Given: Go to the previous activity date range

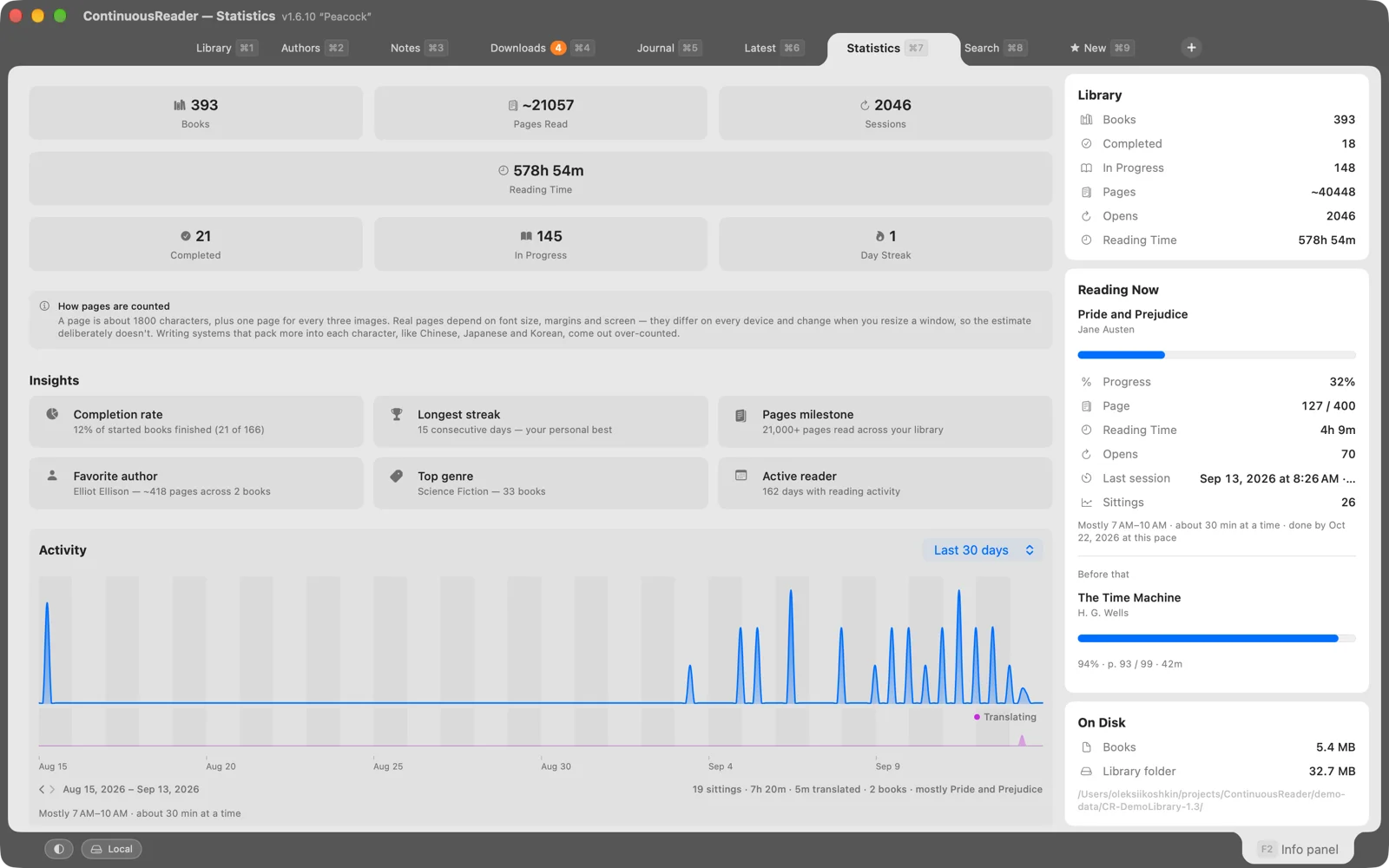Looking at the screenshot, I should pyautogui.click(x=42, y=790).
